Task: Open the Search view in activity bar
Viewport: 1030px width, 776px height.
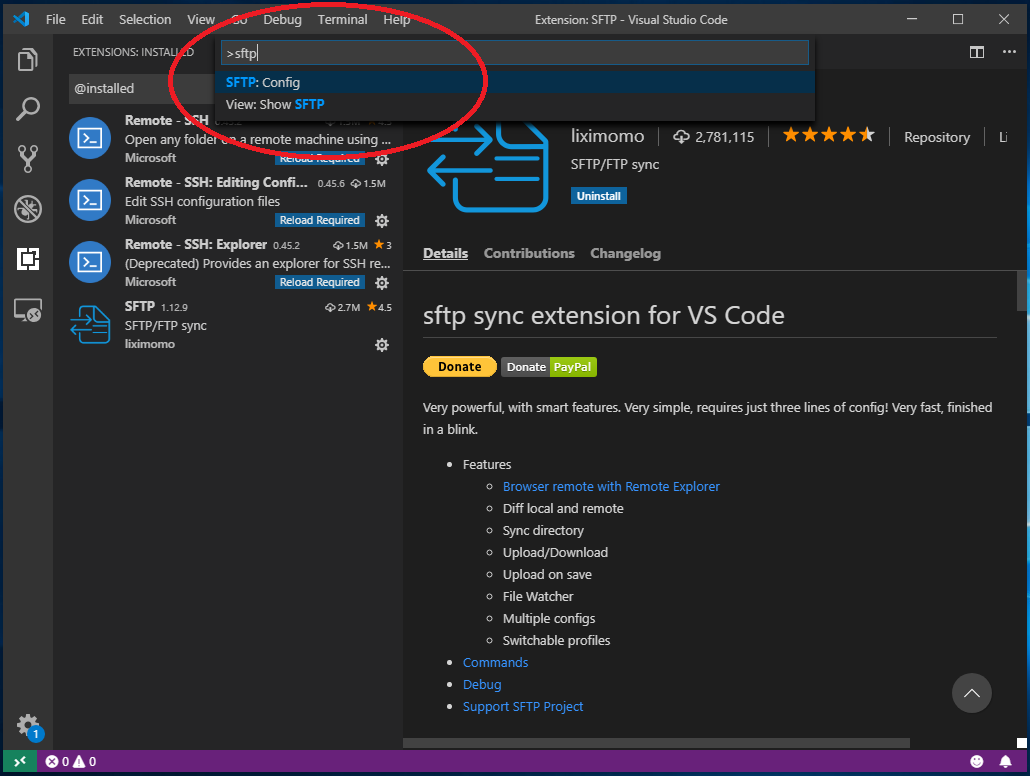Action: (28, 109)
